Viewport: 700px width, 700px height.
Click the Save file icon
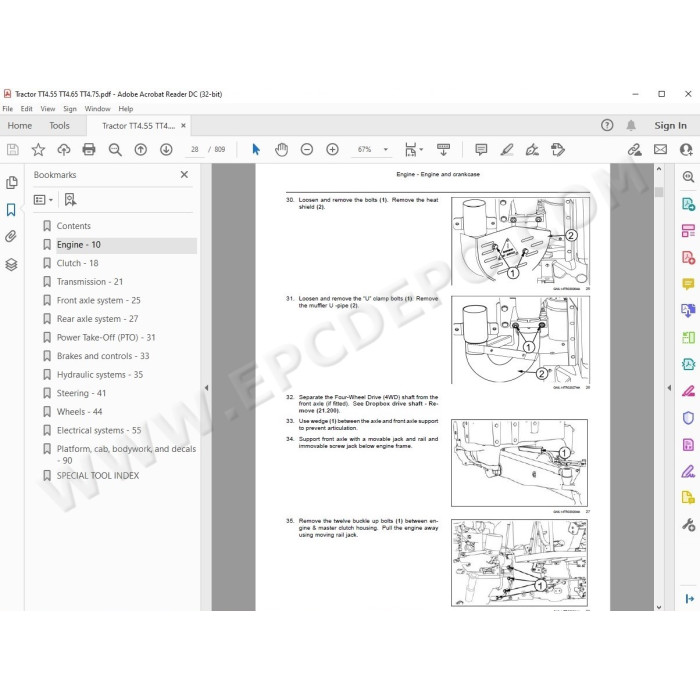pos(13,150)
